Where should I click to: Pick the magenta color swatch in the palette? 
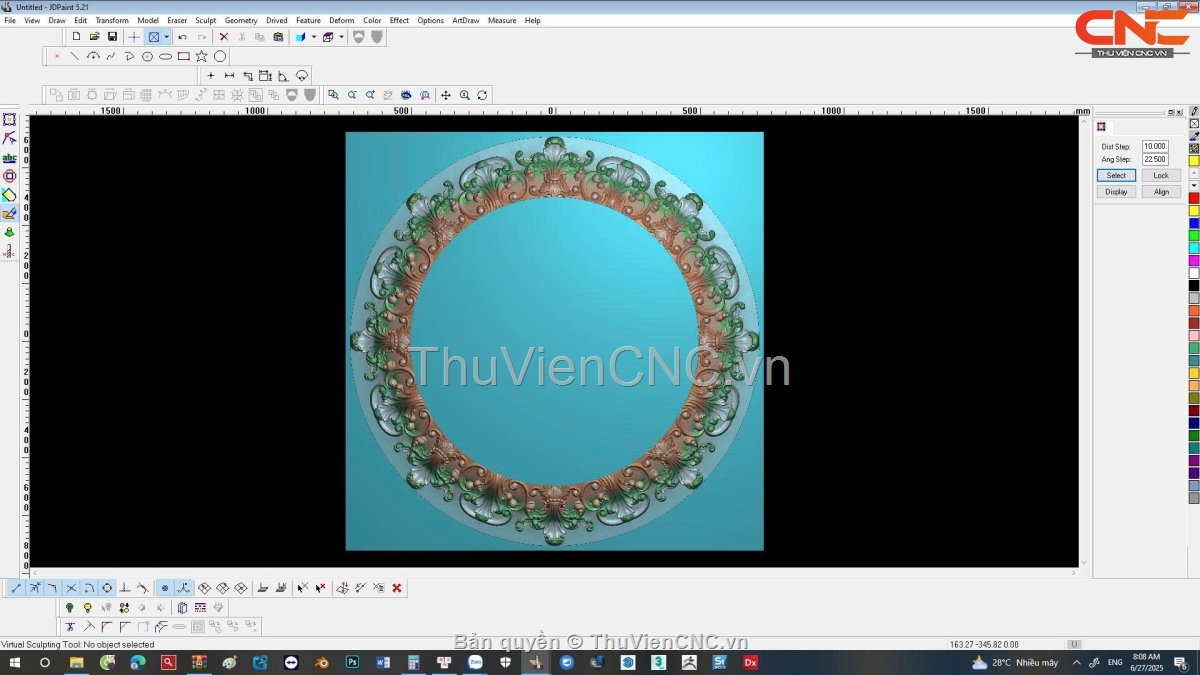(x=1194, y=260)
